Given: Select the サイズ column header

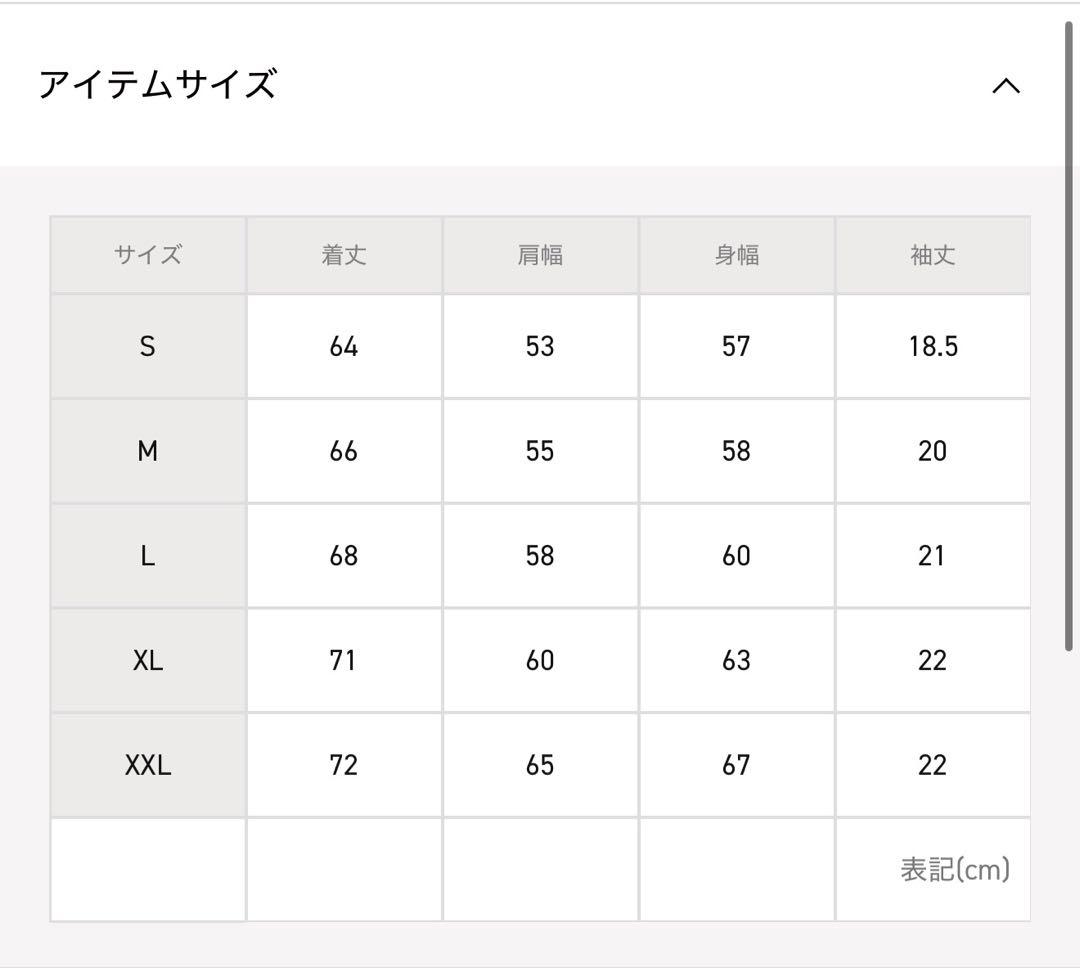Looking at the screenshot, I should pos(148,255).
